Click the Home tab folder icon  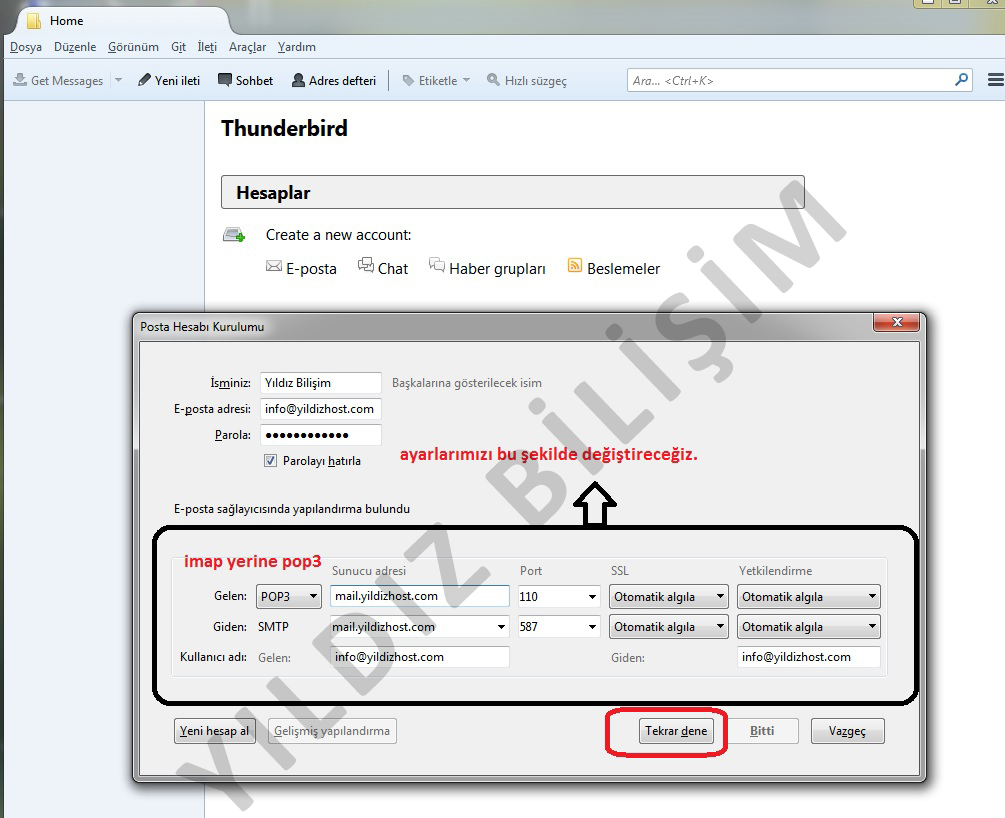(33, 21)
